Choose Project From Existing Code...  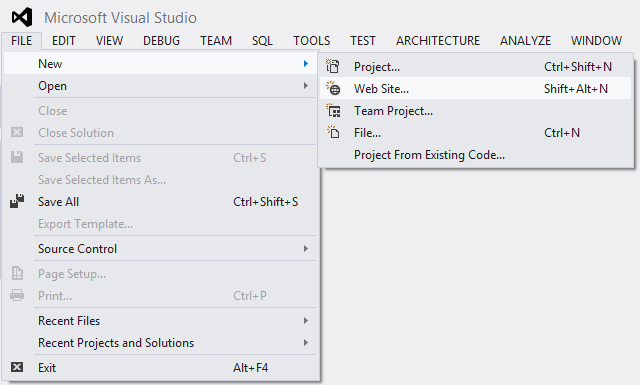point(476,155)
